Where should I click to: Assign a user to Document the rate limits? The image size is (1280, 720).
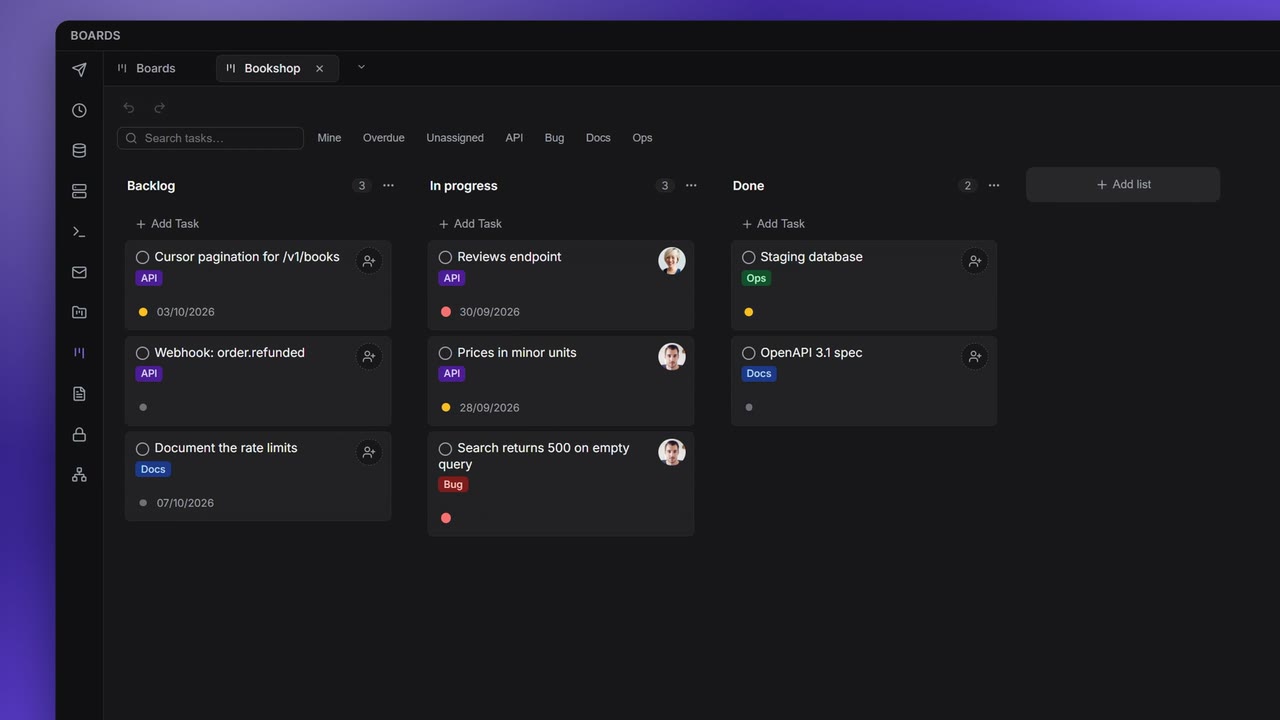(x=369, y=452)
